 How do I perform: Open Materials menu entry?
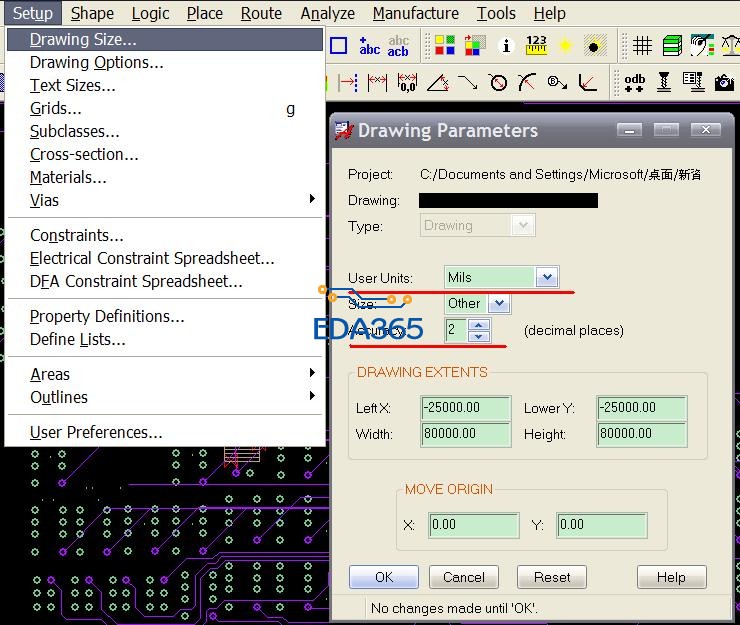165,177
